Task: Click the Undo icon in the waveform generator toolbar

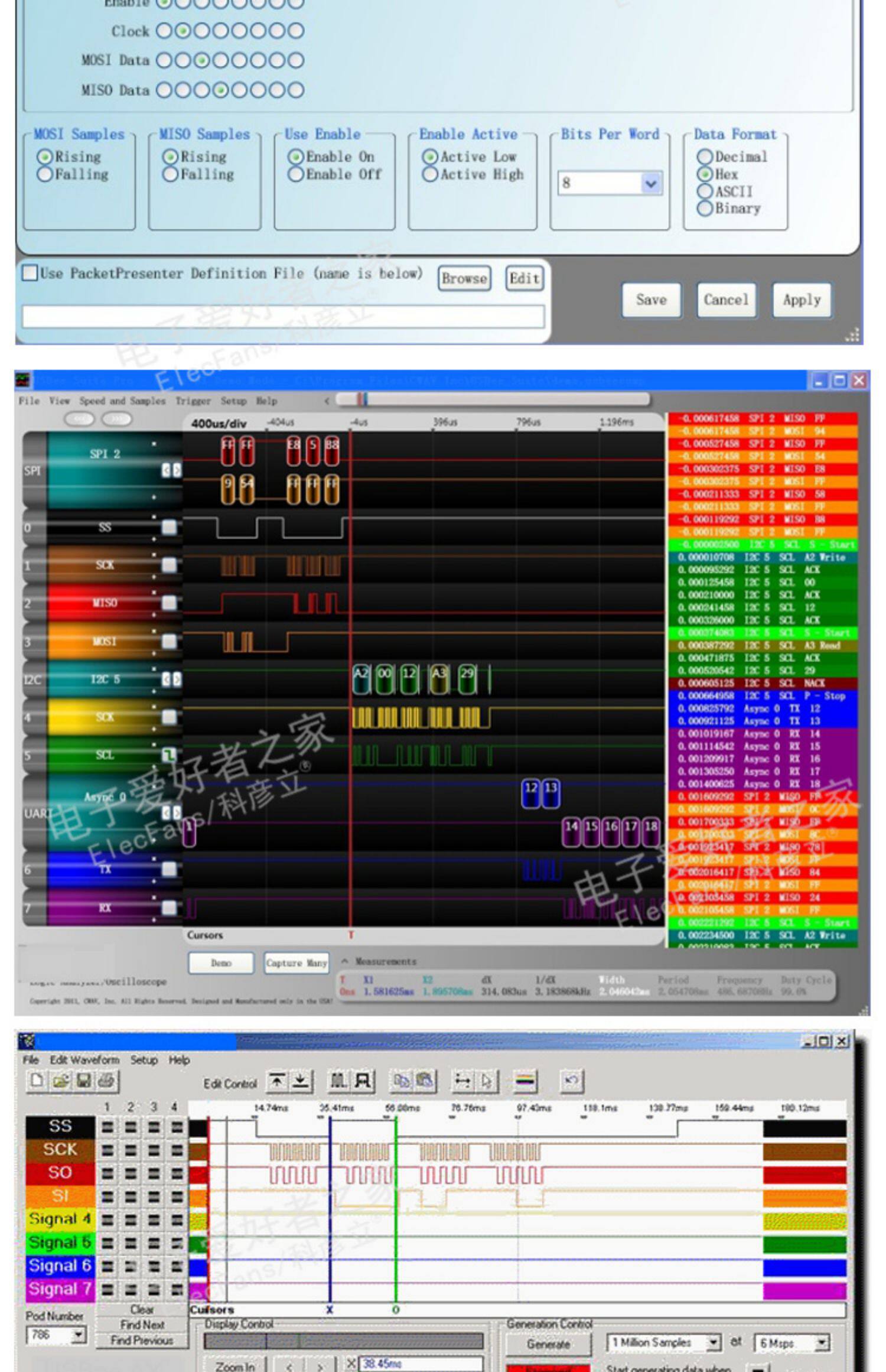Action: tap(571, 1082)
